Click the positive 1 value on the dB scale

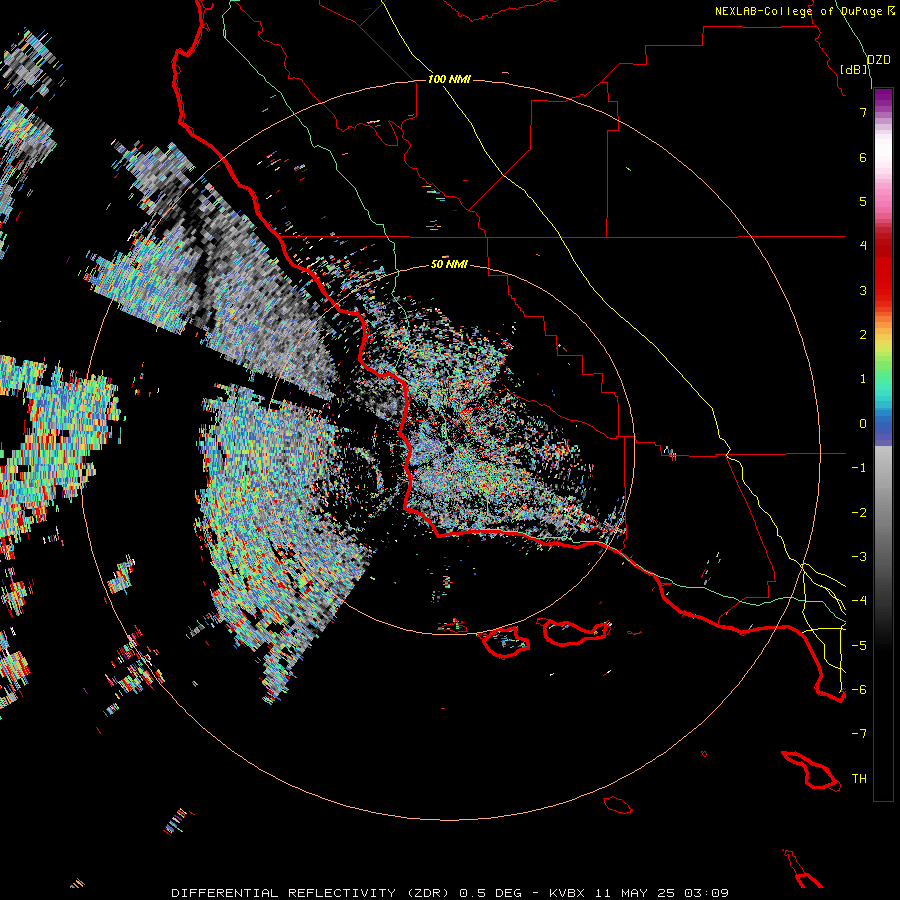(x=863, y=379)
